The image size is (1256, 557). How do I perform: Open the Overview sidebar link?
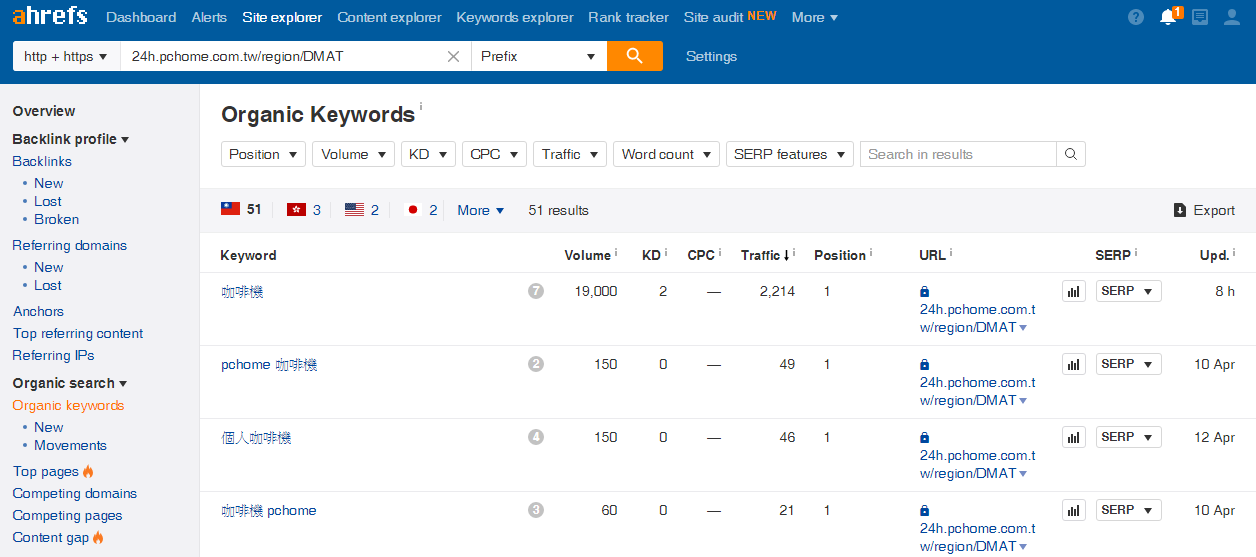[x=44, y=111]
